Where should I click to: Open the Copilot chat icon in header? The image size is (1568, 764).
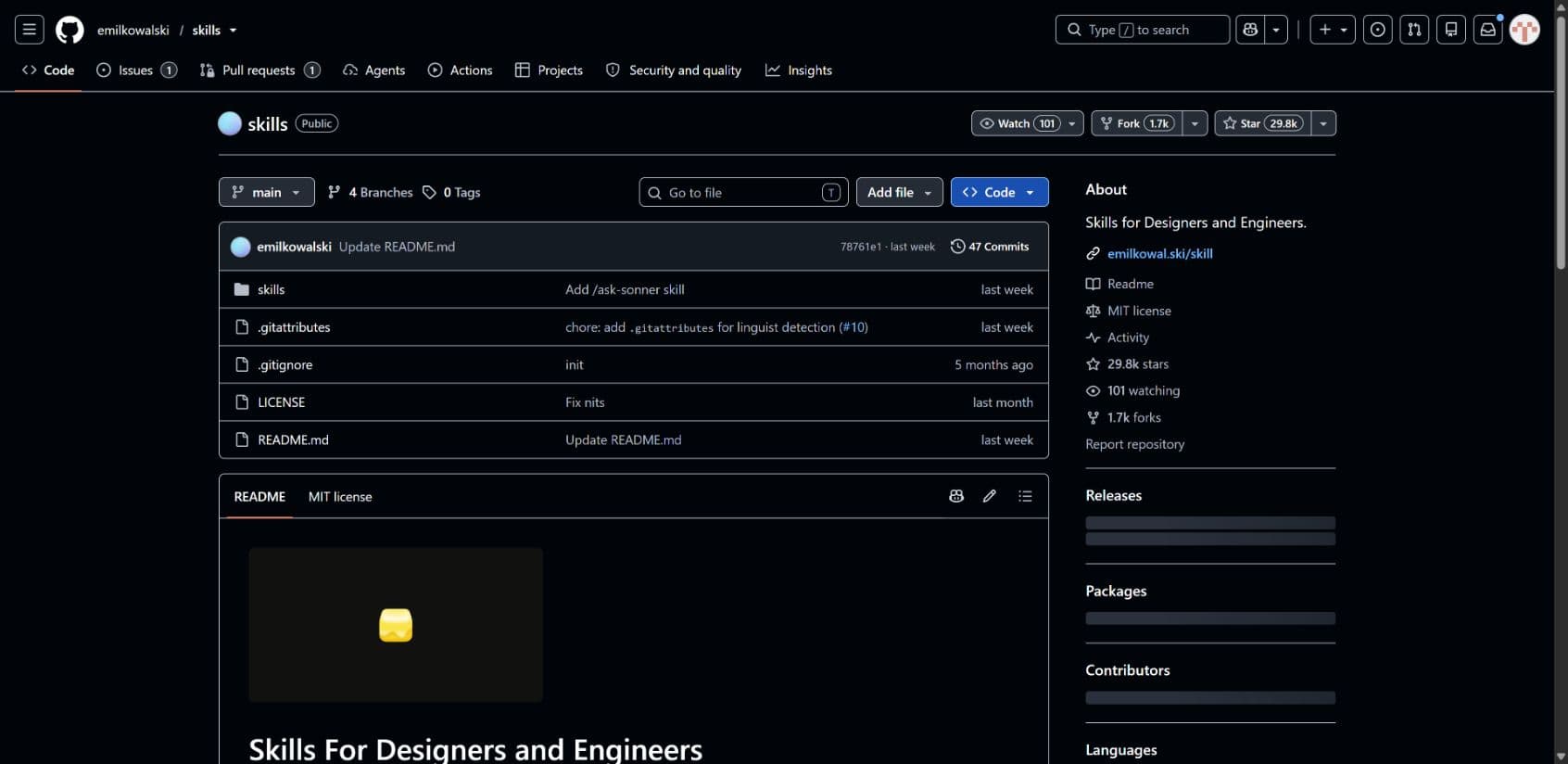(x=1250, y=30)
